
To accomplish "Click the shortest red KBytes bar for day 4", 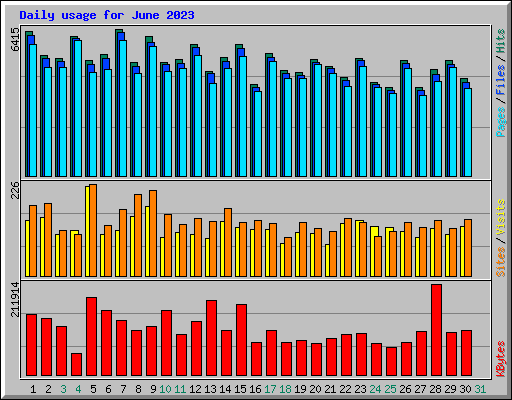I will [76, 364].
